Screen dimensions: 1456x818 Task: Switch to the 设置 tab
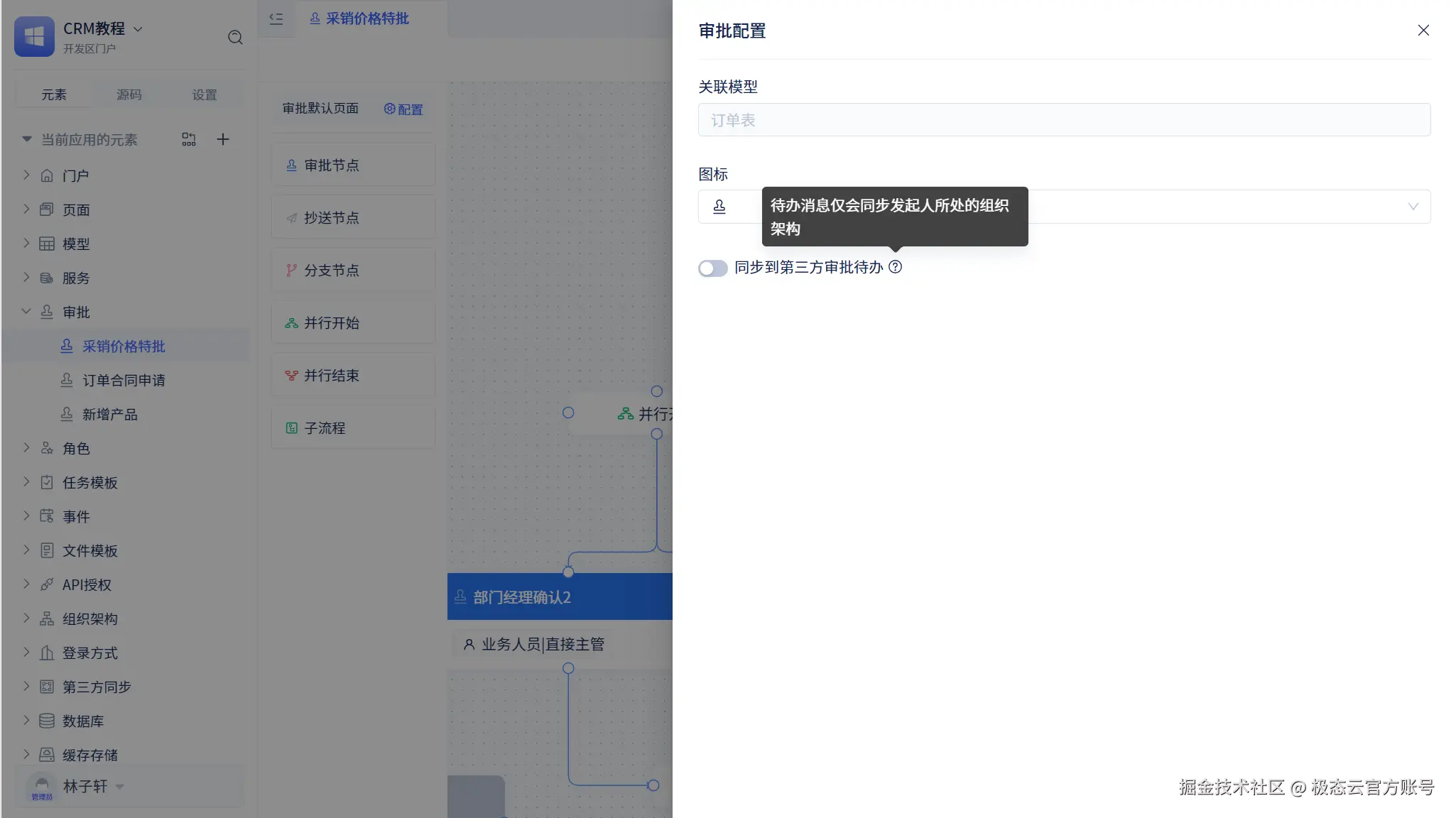pyautogui.click(x=205, y=94)
